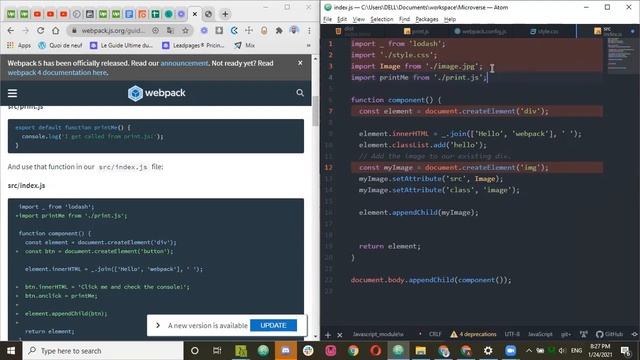Switch to the style.css tab in Atom
Viewport: 640px width, 360px height.
545,31
